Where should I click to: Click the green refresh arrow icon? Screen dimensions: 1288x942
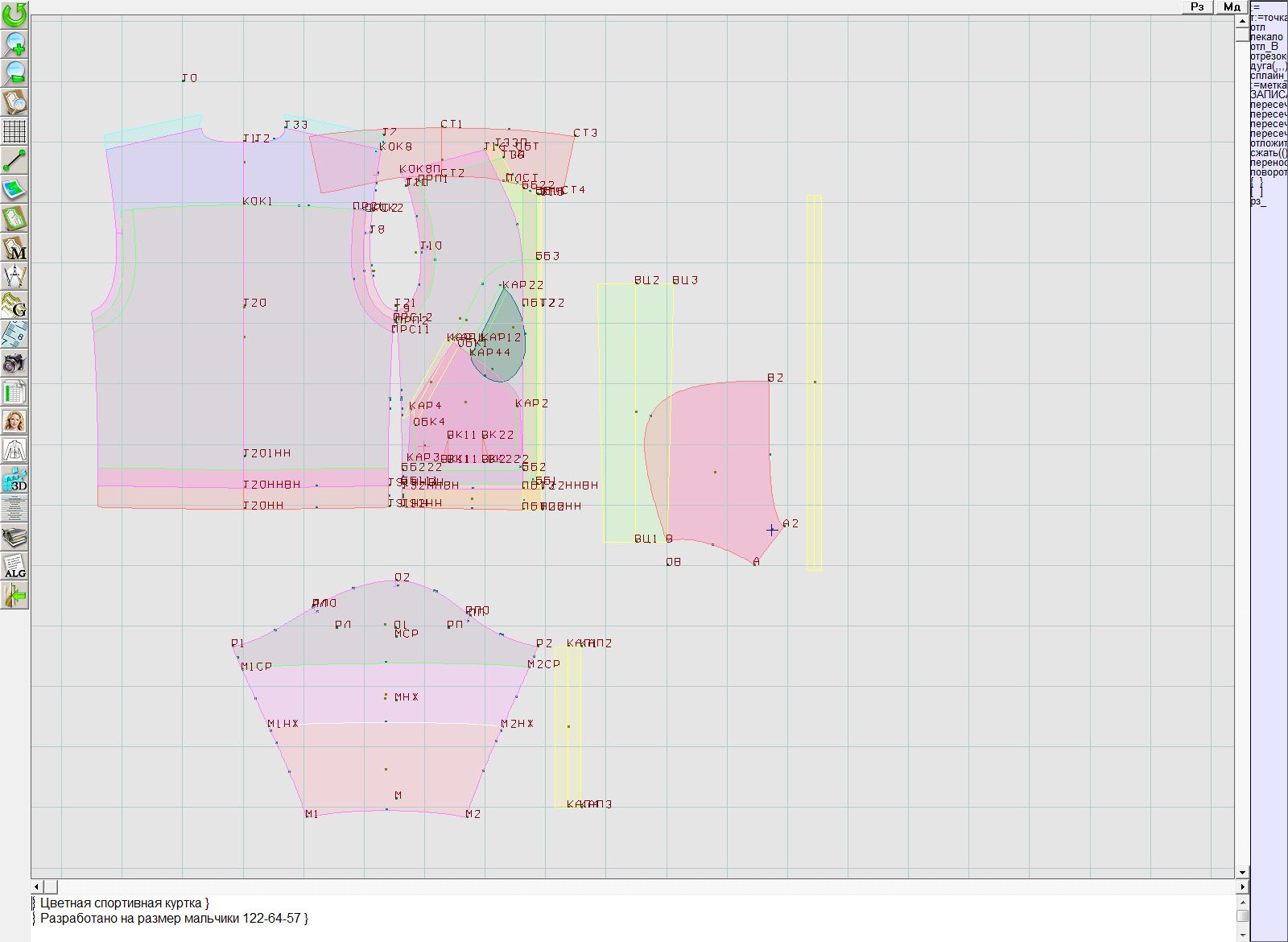[x=14, y=14]
